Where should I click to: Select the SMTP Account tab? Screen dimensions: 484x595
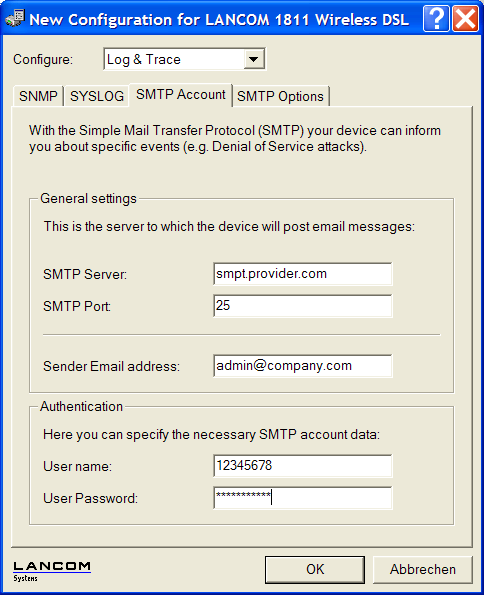[181, 94]
